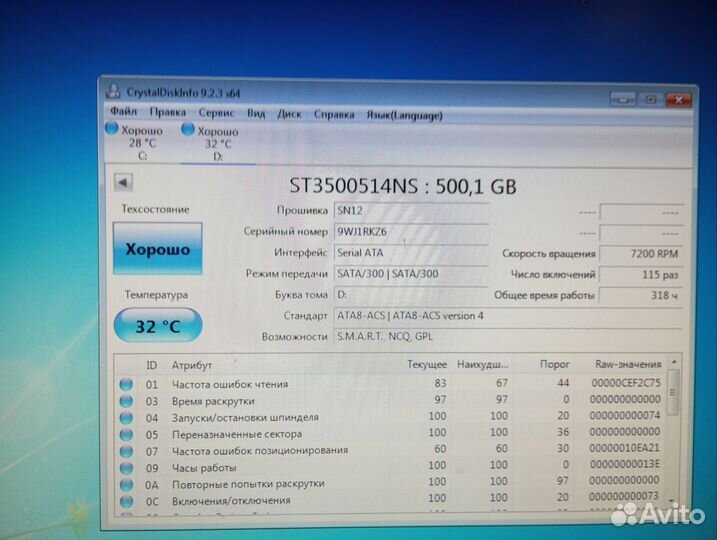Open the Вид menu
The width and height of the screenshot is (717, 540).
tap(256, 114)
